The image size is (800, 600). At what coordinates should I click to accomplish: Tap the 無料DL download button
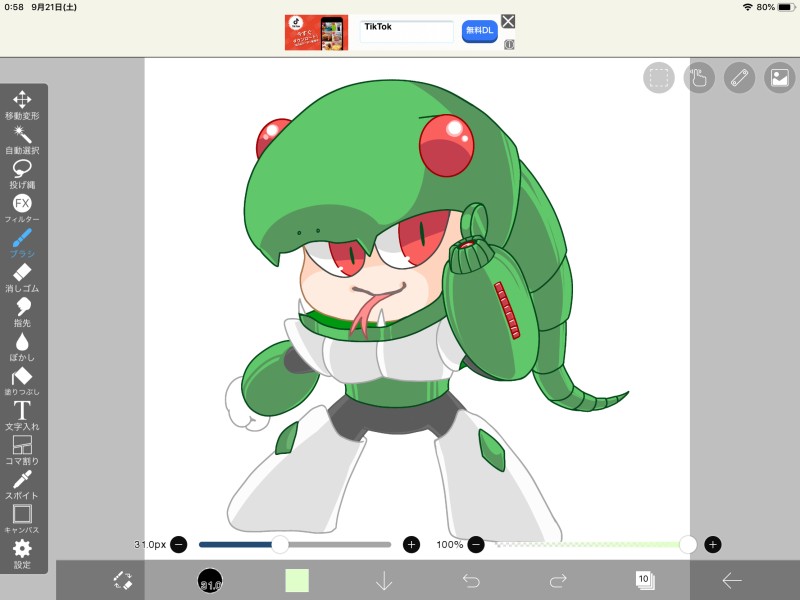pos(480,31)
